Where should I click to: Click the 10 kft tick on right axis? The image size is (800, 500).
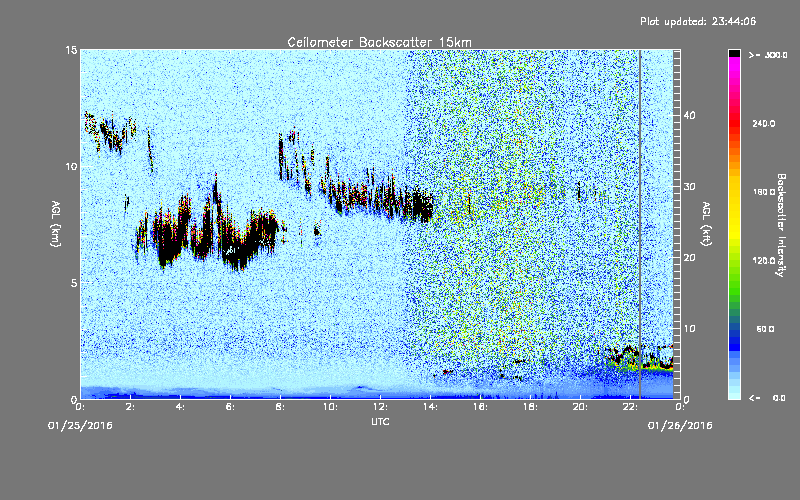click(x=689, y=329)
